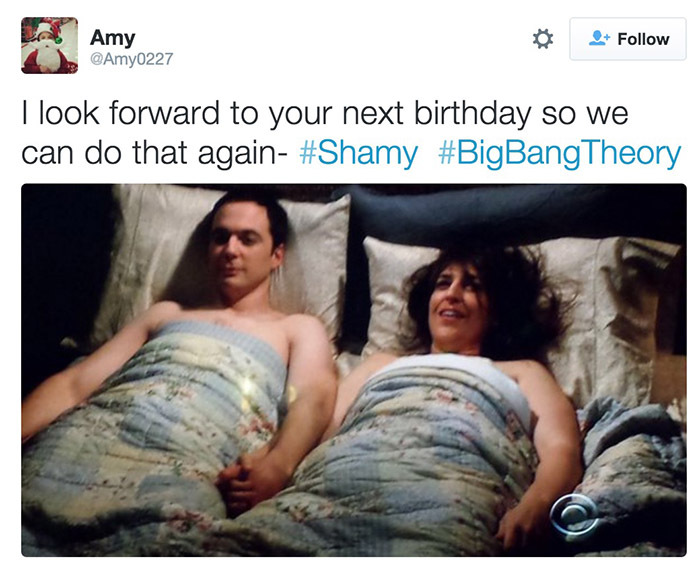Click the display name Amy
Viewport: 700px width, 565px height.
pyautogui.click(x=112, y=37)
